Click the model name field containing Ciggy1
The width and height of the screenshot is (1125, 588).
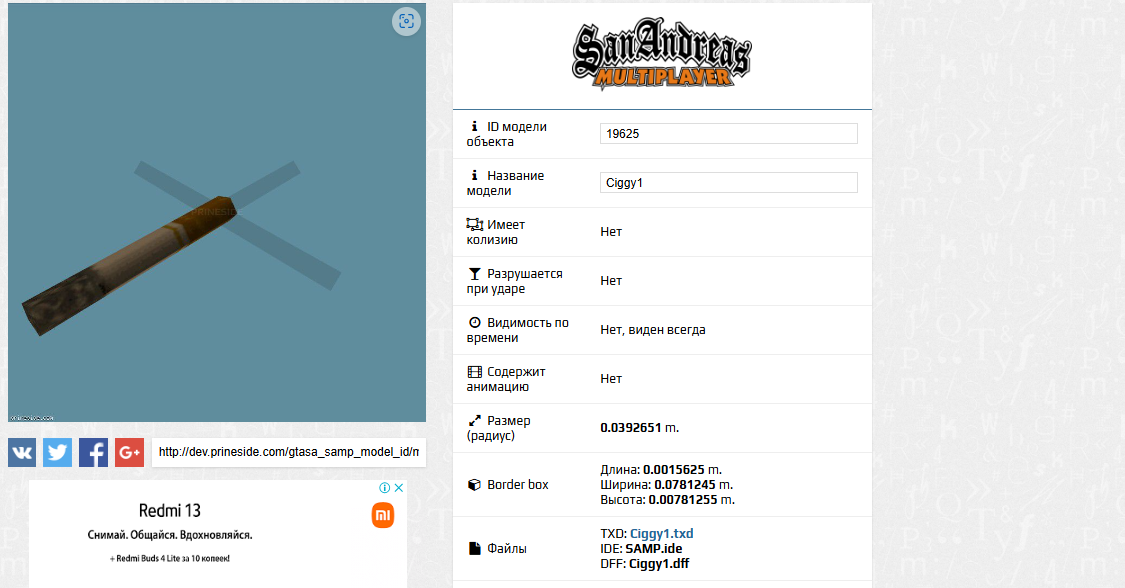pyautogui.click(x=728, y=183)
